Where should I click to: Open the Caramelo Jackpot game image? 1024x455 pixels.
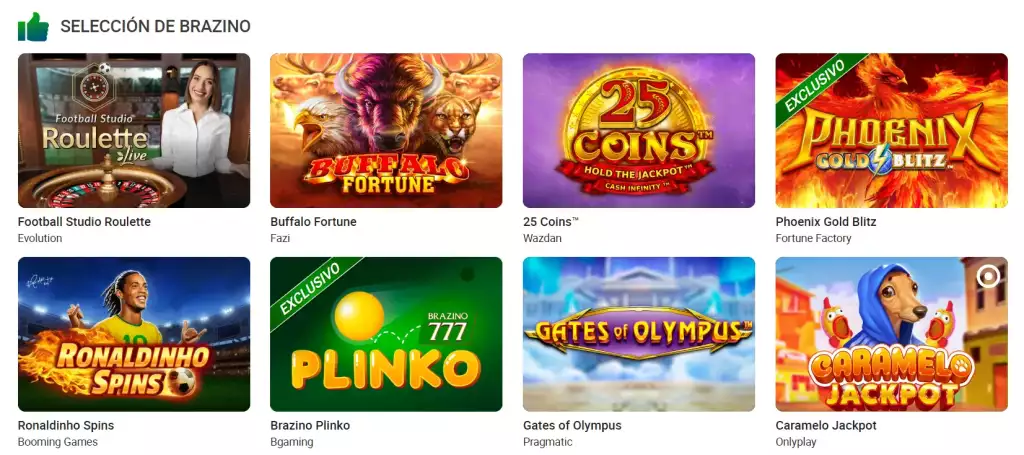891,345
